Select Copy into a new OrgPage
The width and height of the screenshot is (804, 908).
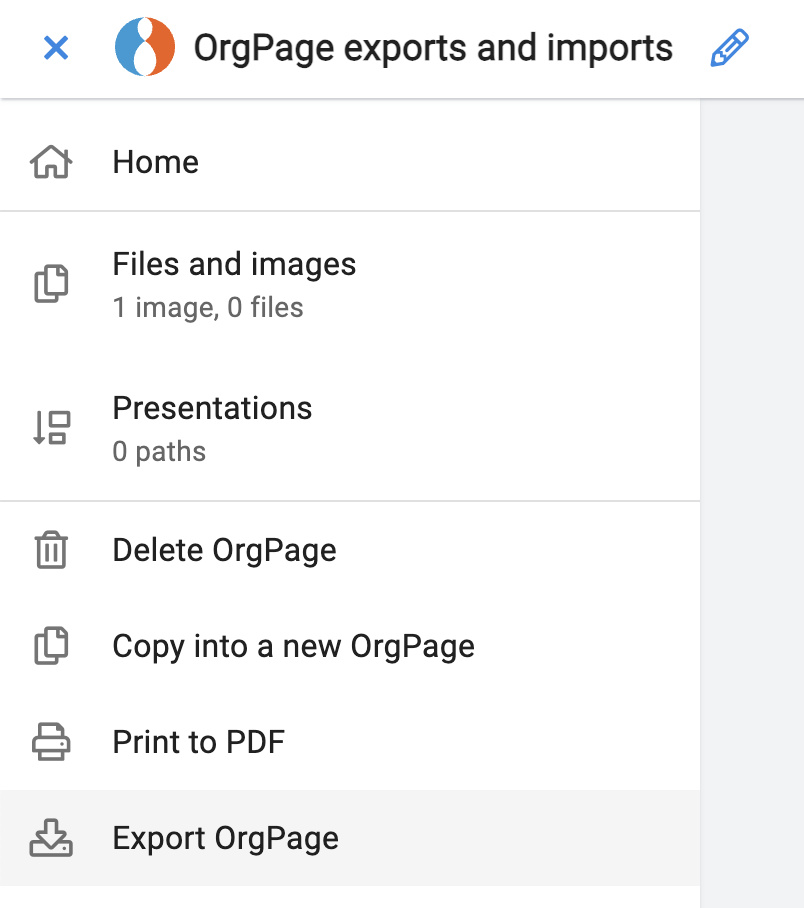click(x=294, y=645)
